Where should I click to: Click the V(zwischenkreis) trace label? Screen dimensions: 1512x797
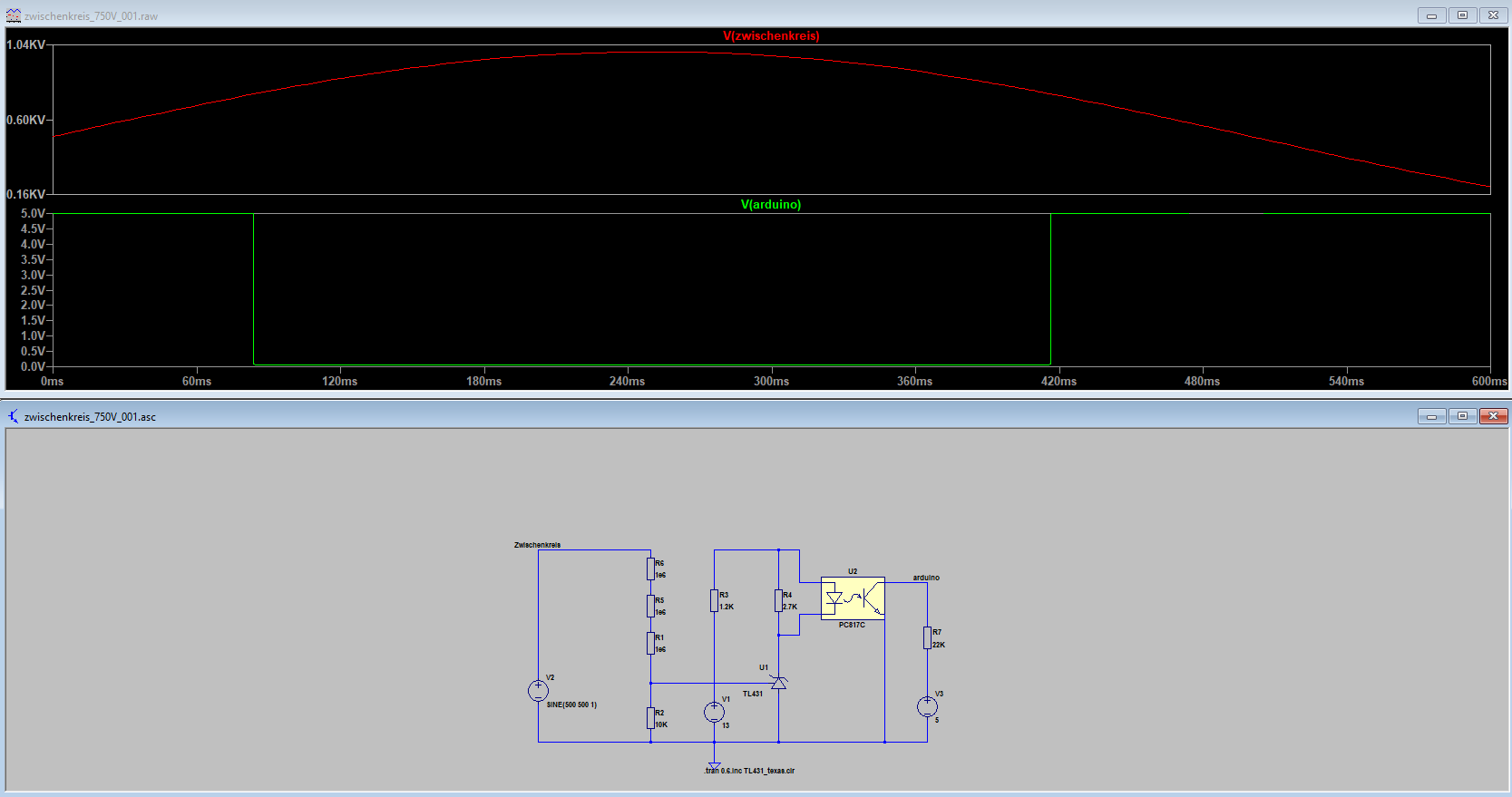(x=771, y=36)
